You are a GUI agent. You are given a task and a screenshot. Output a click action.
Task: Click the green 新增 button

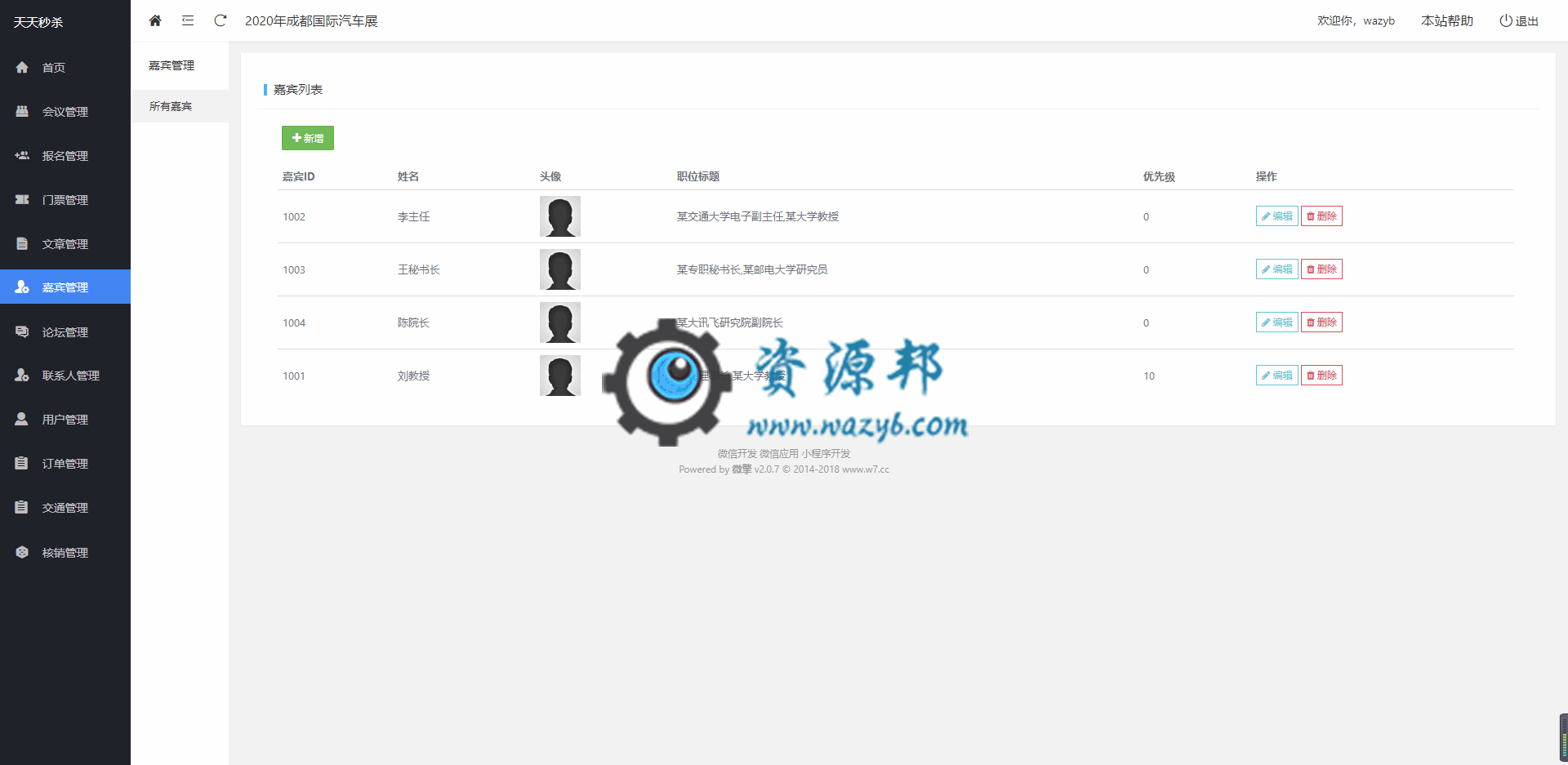click(308, 138)
